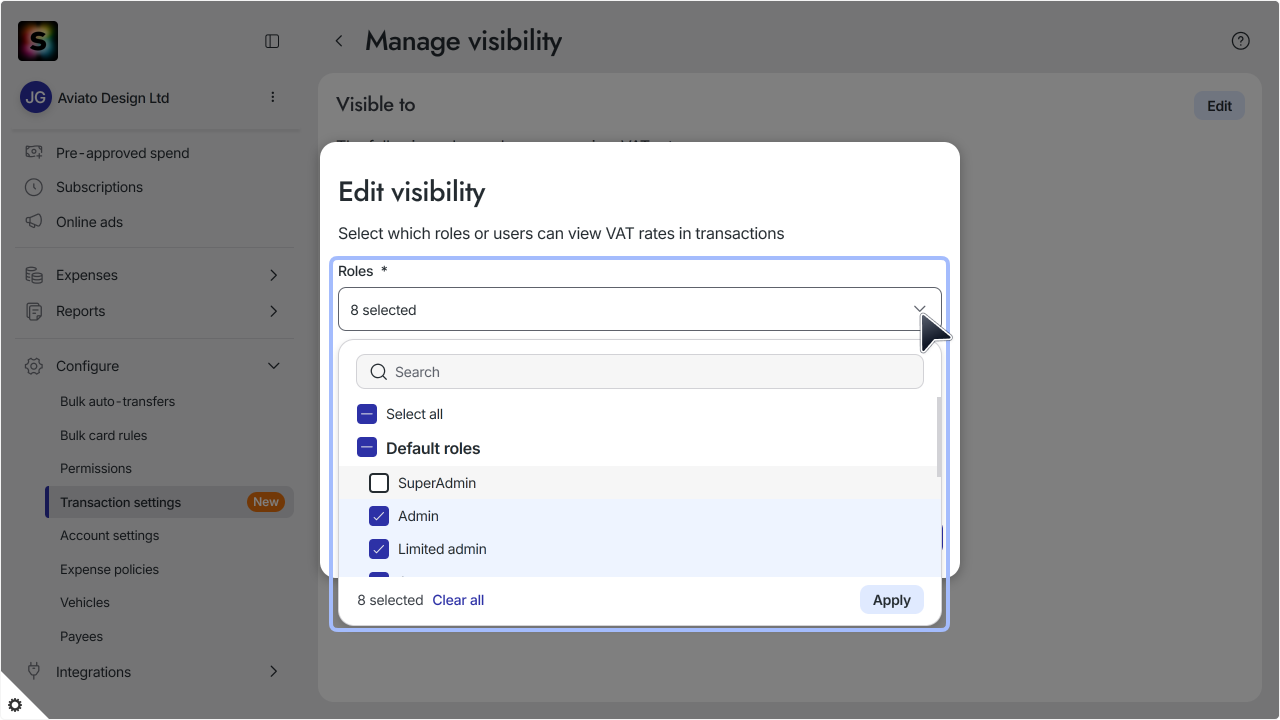Click the 8 selected footer text
Image resolution: width=1280 pixels, height=720 pixels.
390,600
